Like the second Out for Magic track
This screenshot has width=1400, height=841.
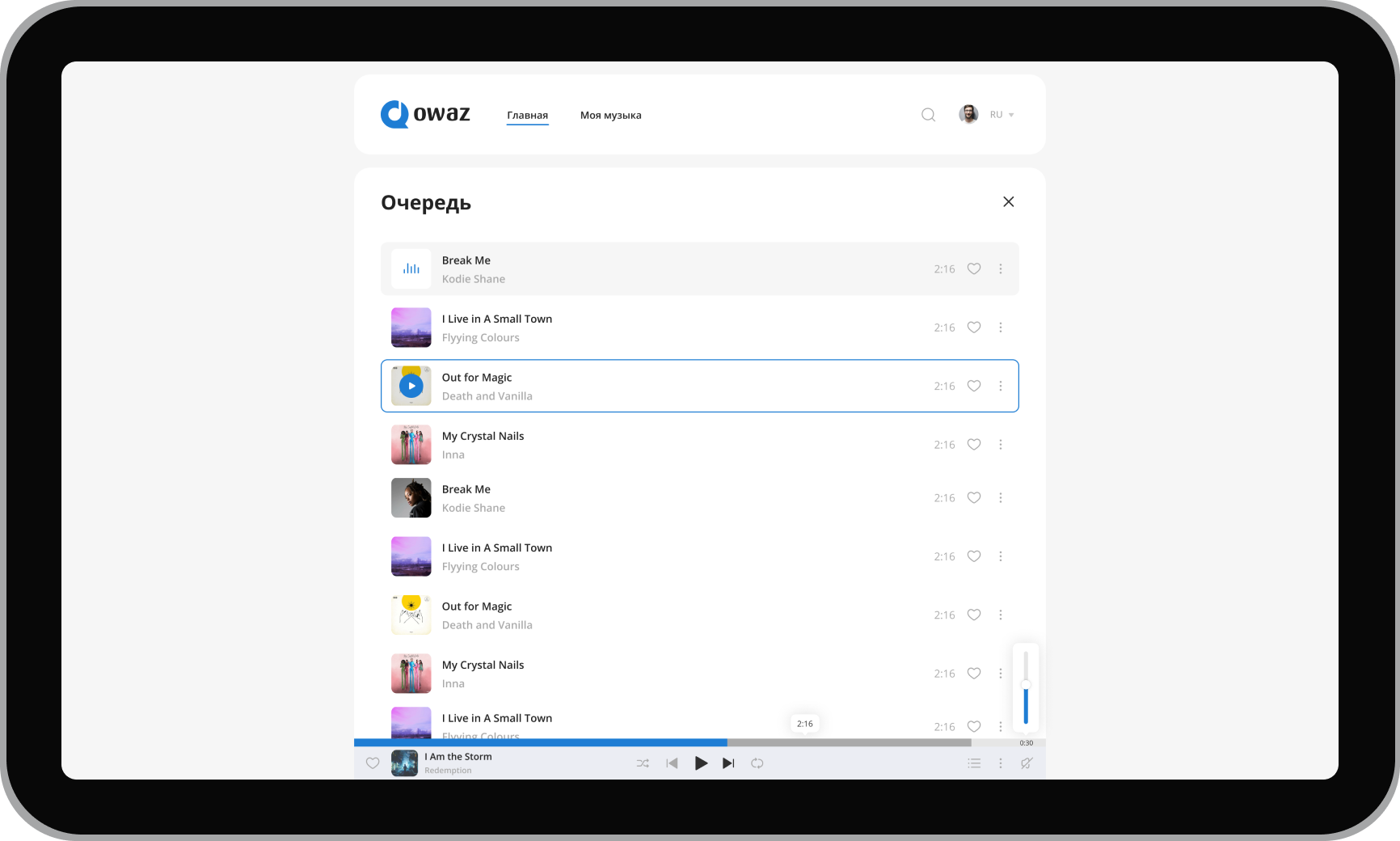[974, 615]
